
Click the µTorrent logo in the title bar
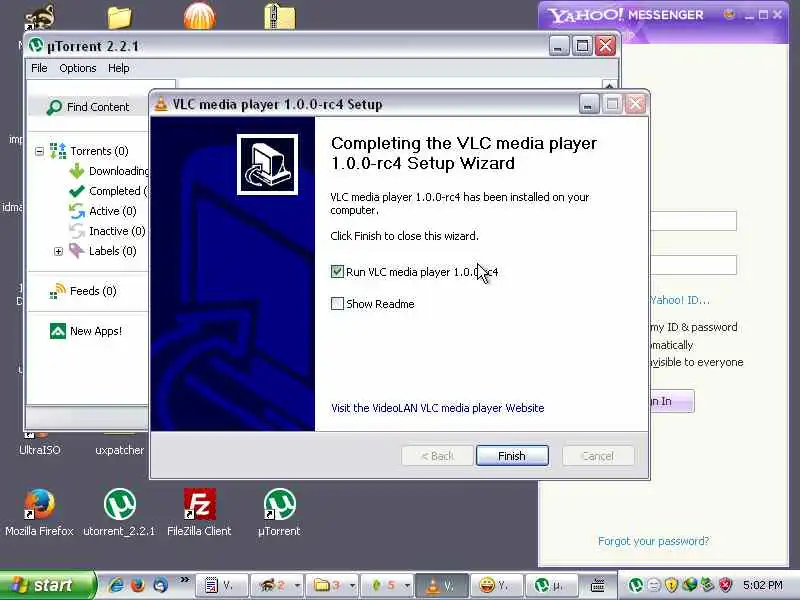pyautogui.click(x=36, y=46)
